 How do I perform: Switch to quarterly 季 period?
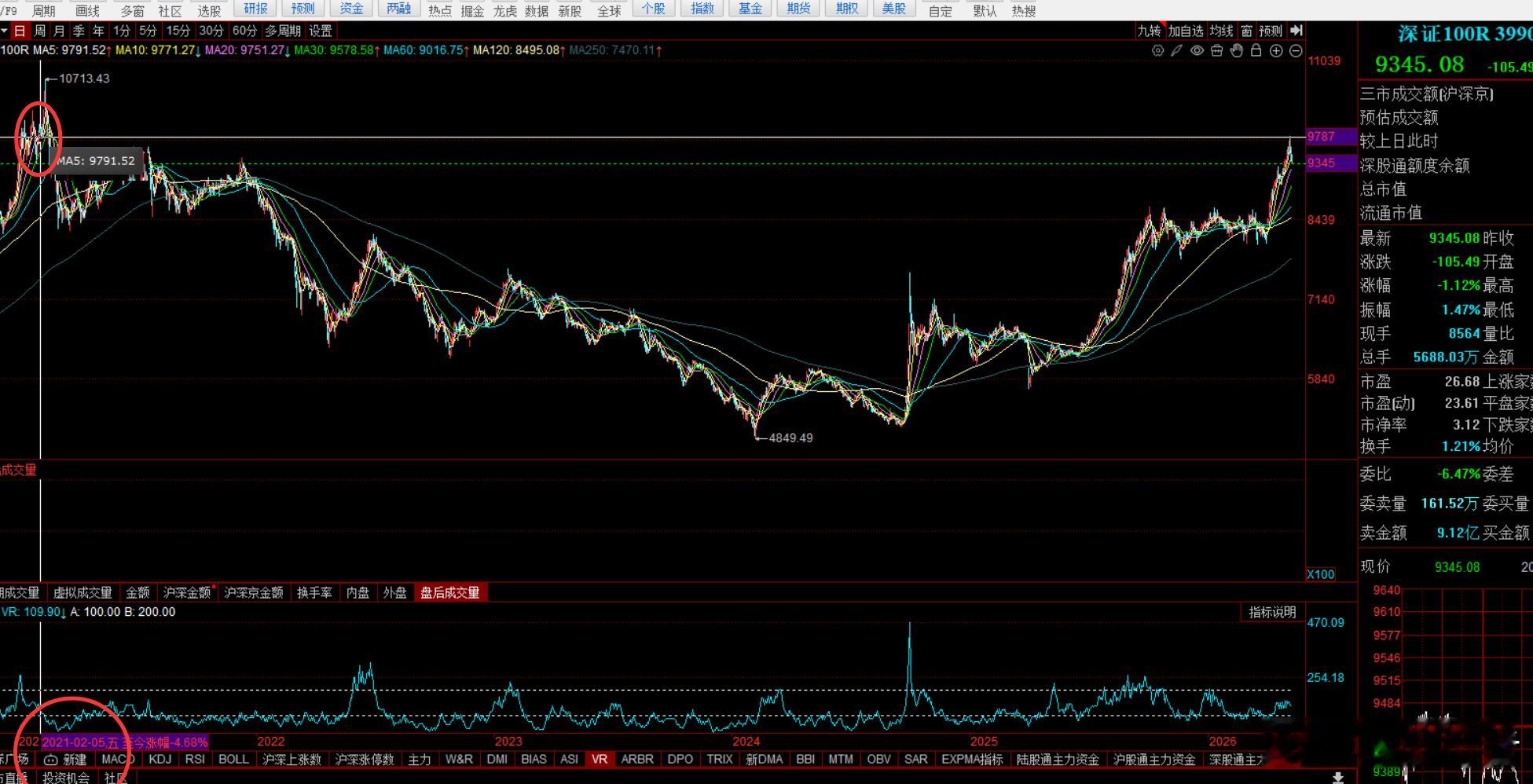(79, 31)
